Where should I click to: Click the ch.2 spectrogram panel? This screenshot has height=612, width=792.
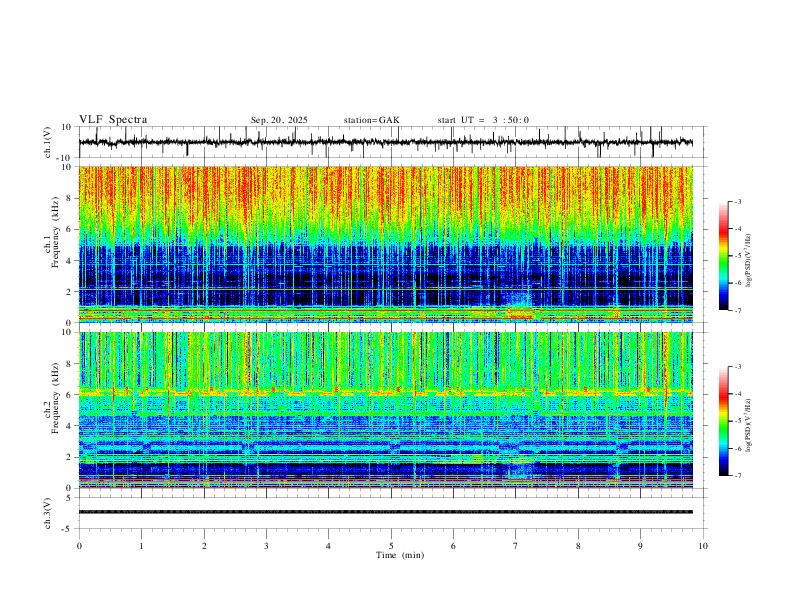[x=386, y=410]
